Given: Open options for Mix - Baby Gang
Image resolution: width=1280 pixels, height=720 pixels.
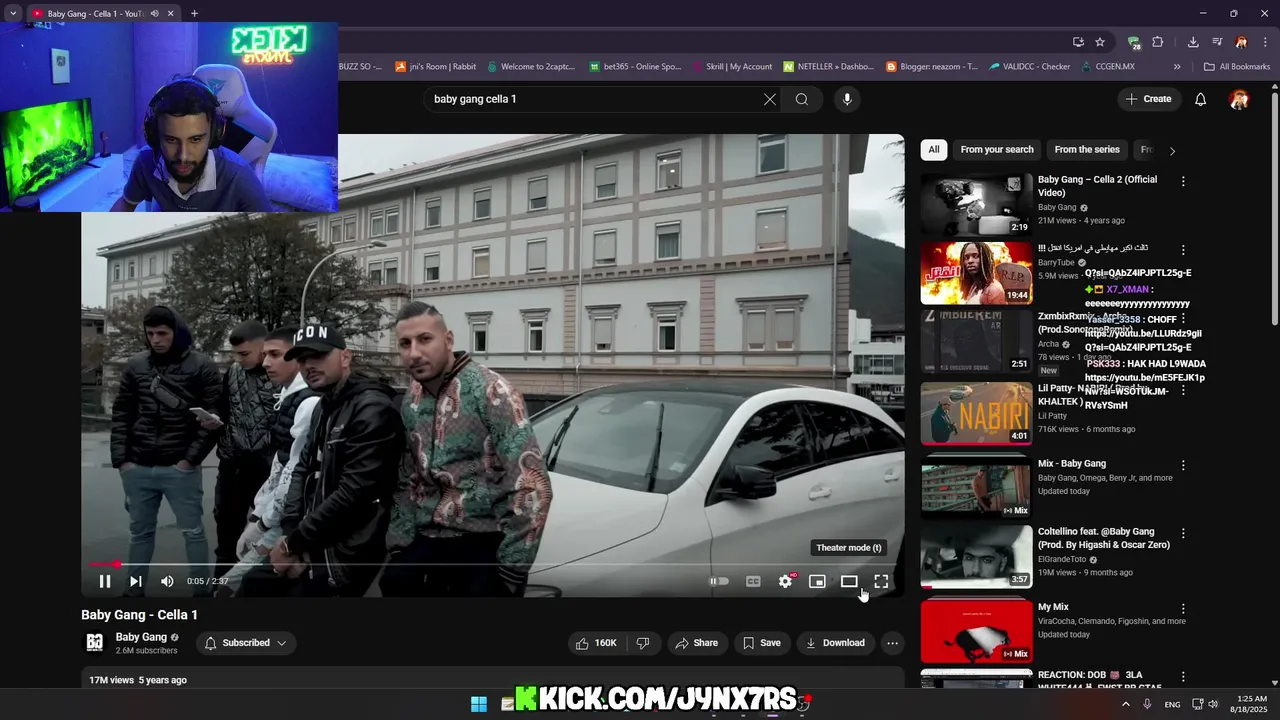Looking at the screenshot, I should tap(1183, 465).
